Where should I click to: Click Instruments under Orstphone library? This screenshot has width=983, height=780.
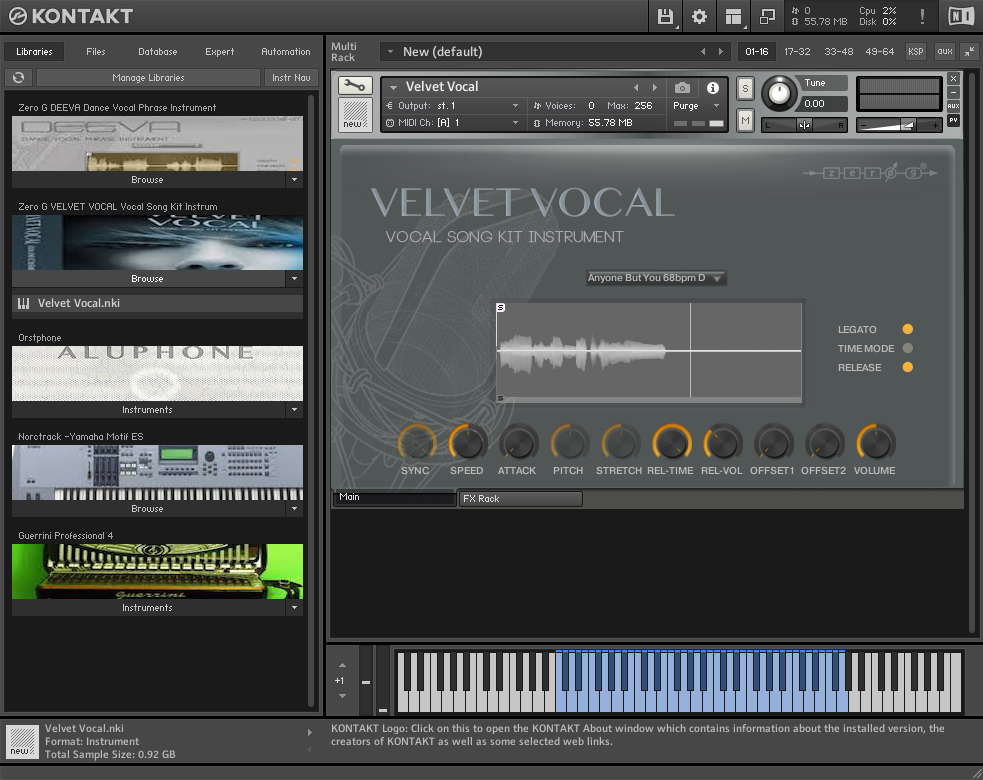pyautogui.click(x=147, y=409)
